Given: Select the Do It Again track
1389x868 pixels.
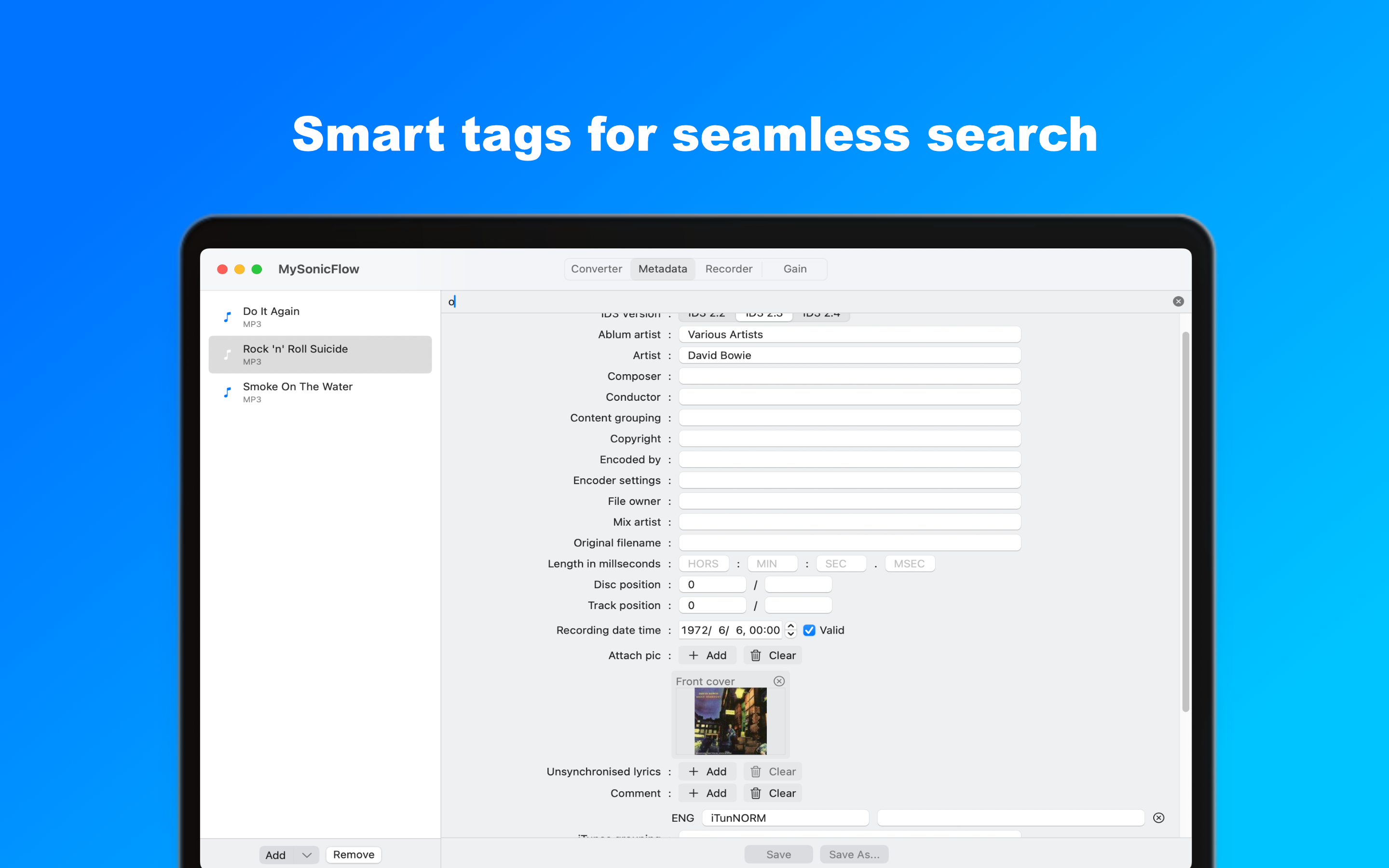Looking at the screenshot, I should point(320,317).
